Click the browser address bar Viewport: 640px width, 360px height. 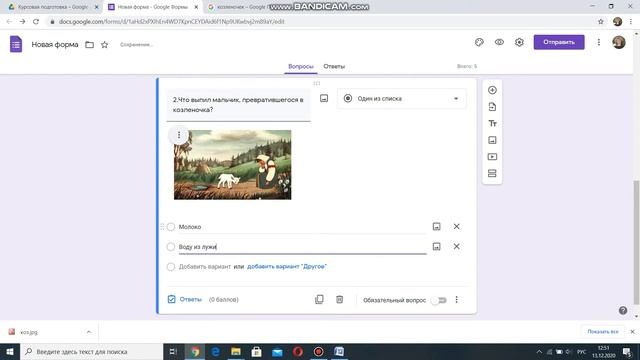click(x=322, y=21)
